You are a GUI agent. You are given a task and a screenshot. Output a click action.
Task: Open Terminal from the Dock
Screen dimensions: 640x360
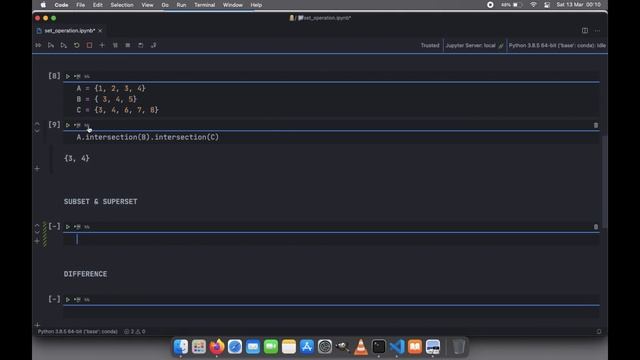pyautogui.click(x=379, y=347)
